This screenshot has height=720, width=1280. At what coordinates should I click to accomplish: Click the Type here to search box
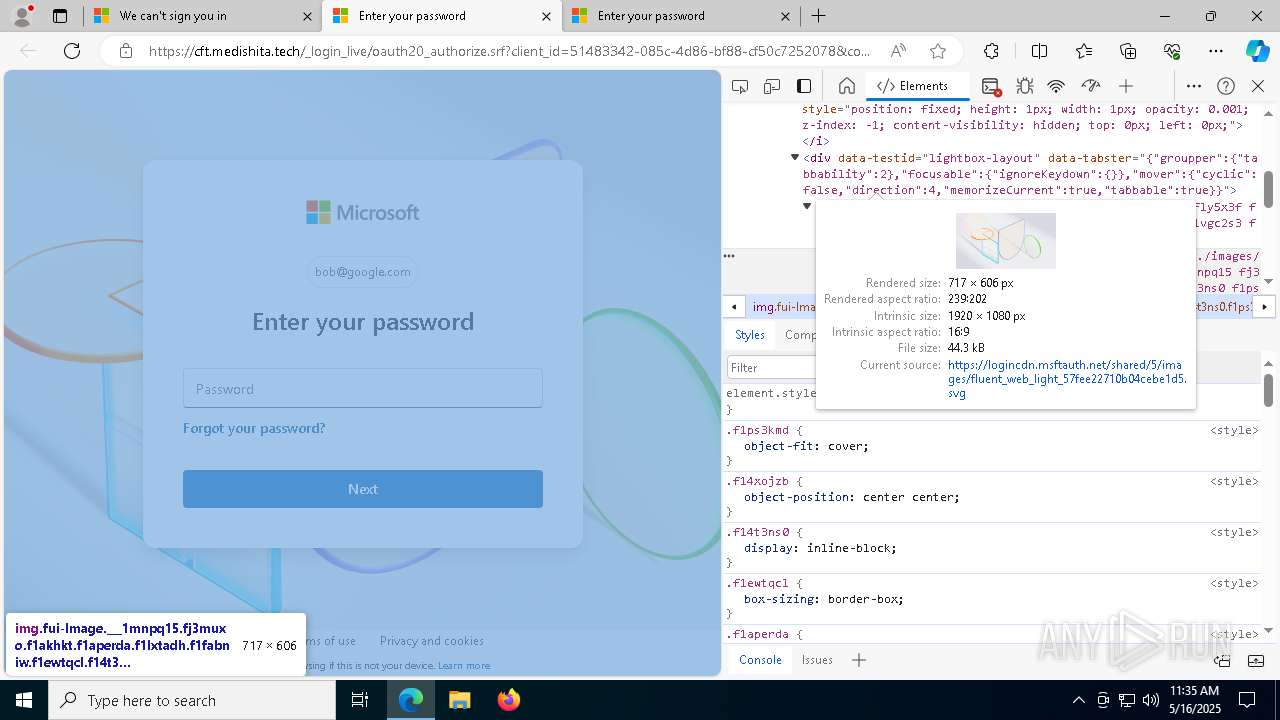tap(192, 700)
